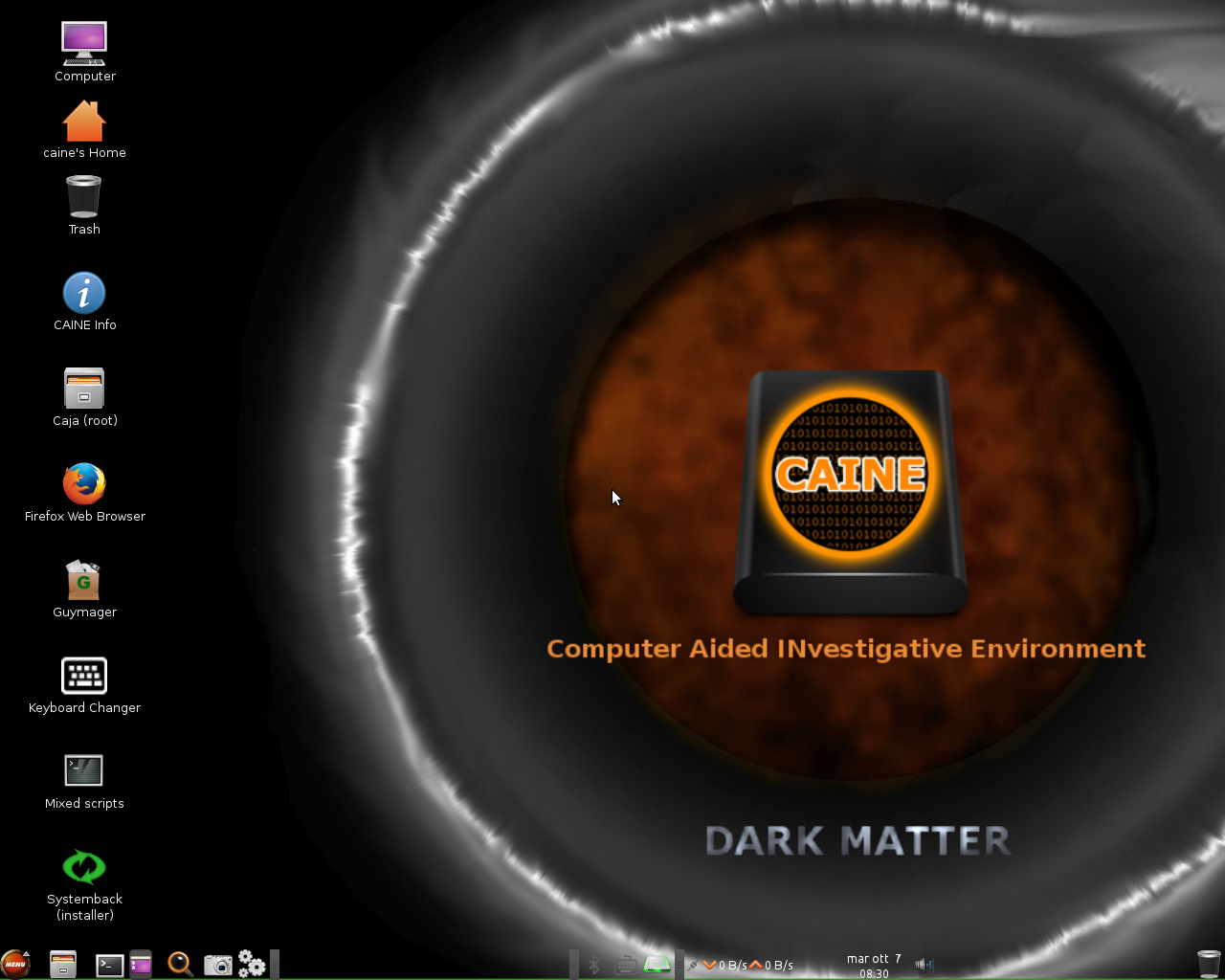
Task: Click the download rate 0 B/s indicator
Action: (725, 965)
